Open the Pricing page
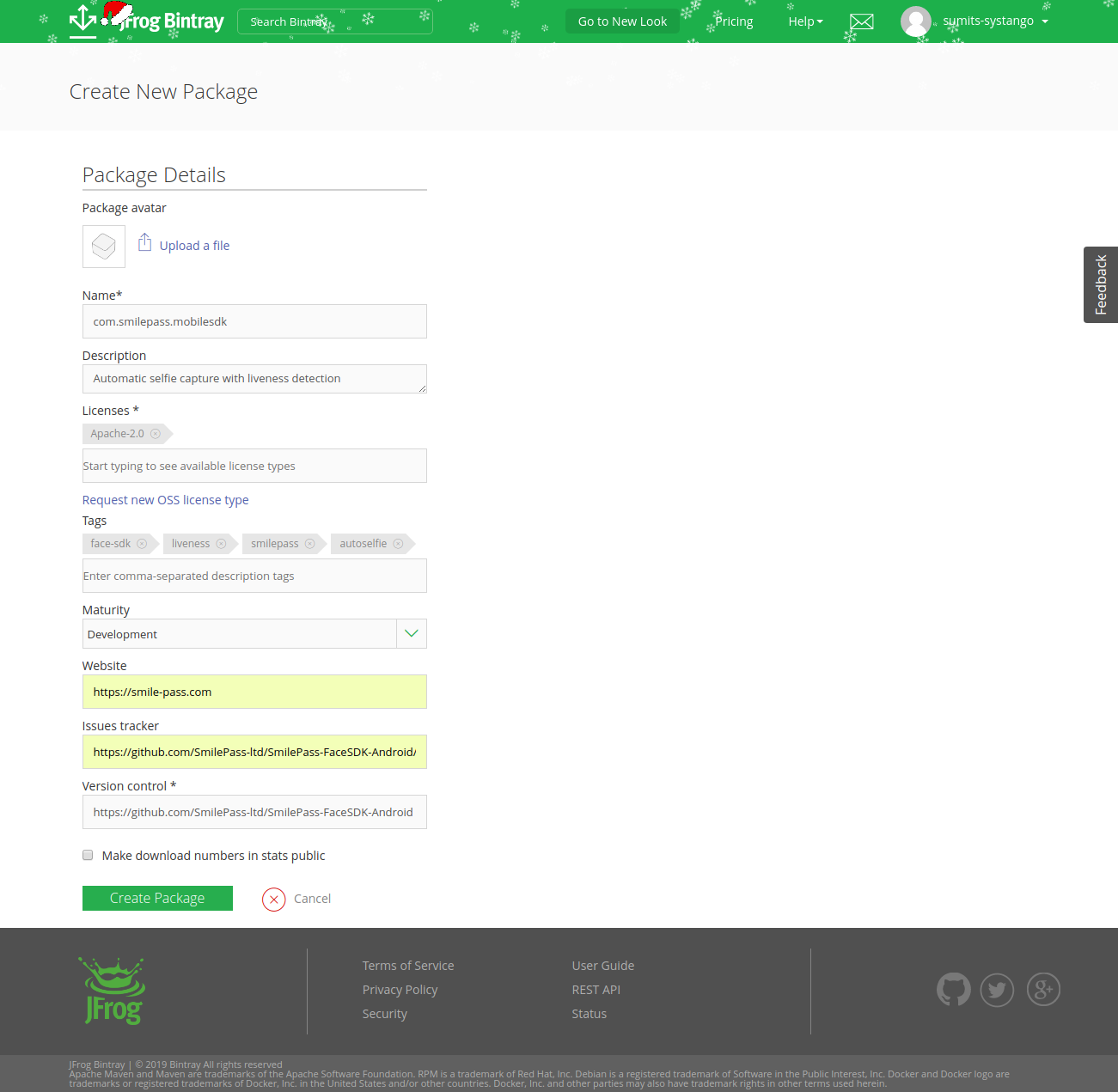 [x=734, y=21]
